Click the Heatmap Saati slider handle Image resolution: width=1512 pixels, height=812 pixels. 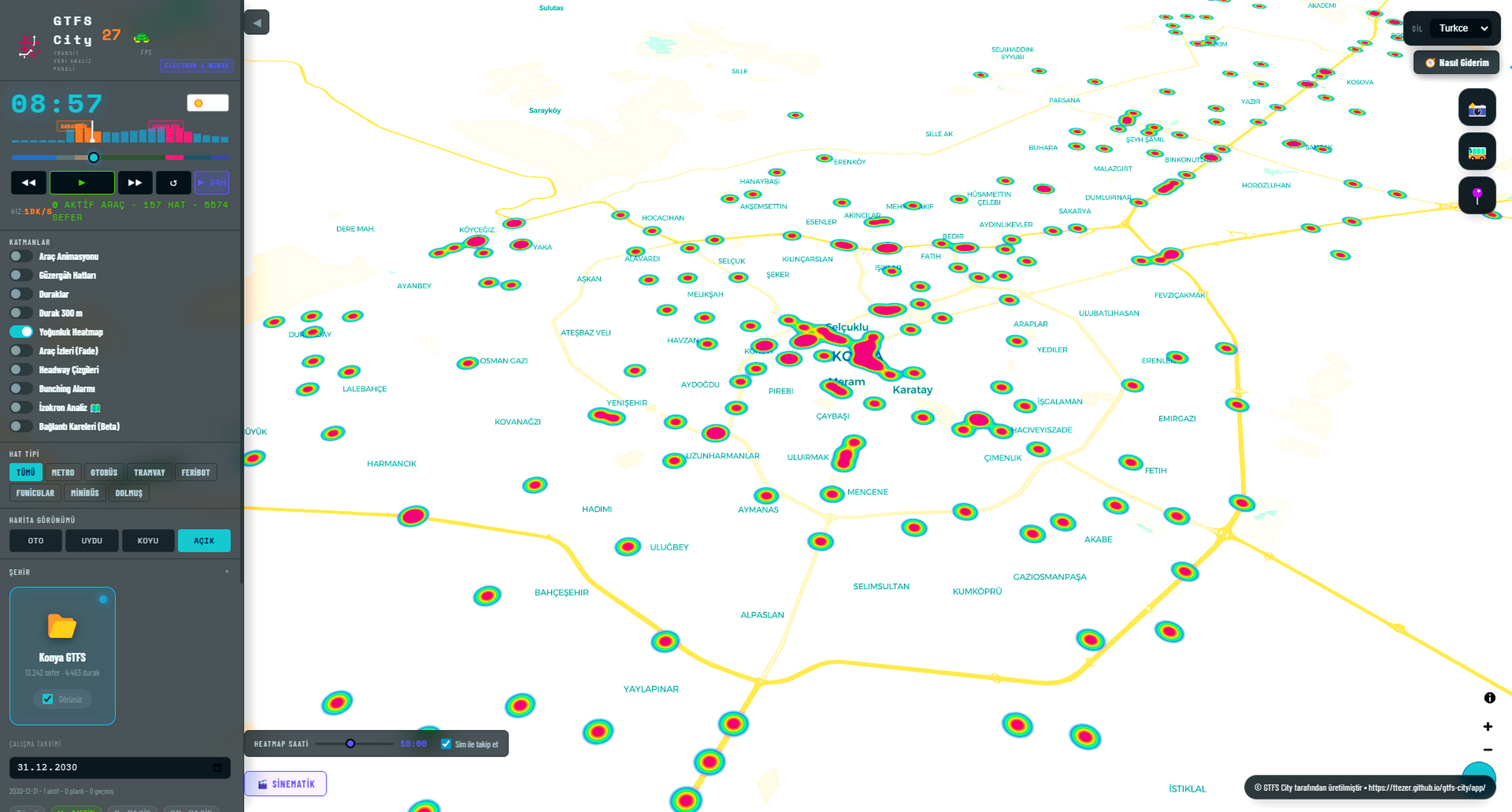click(350, 744)
